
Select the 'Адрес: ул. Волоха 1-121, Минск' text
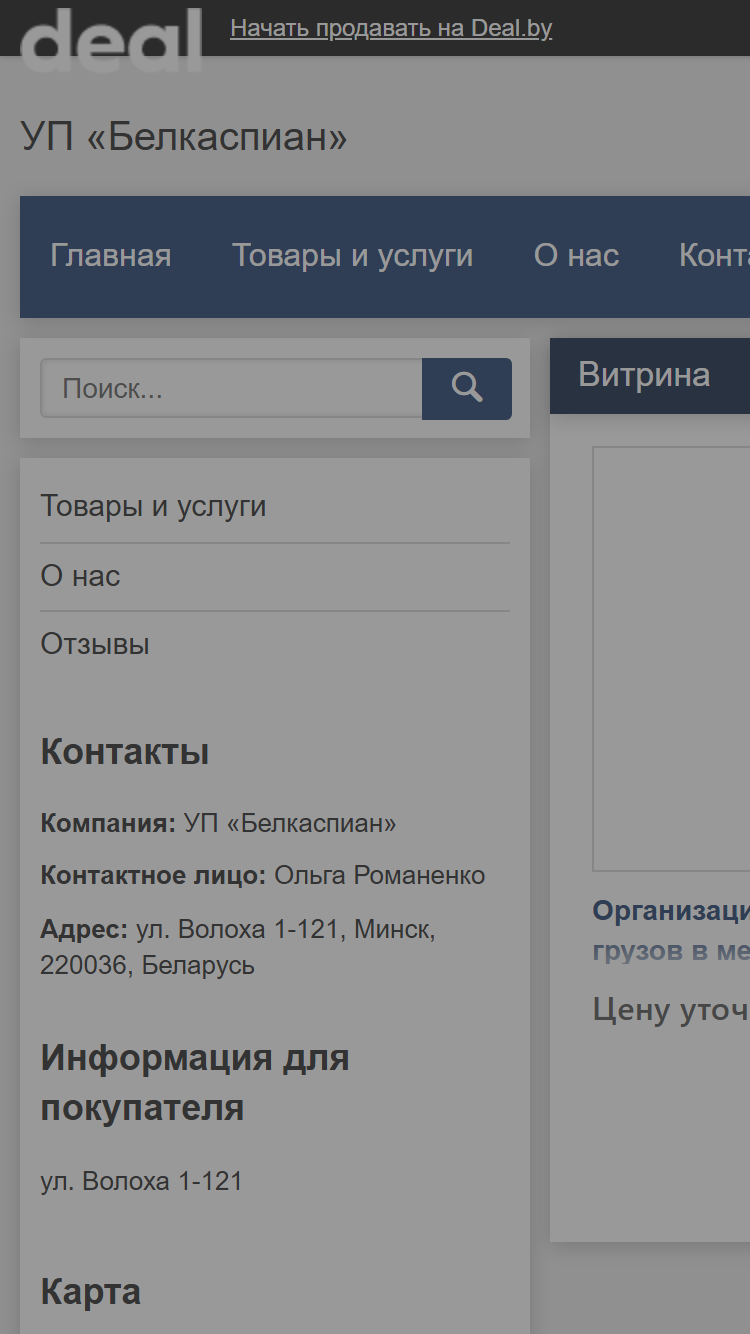click(x=238, y=947)
